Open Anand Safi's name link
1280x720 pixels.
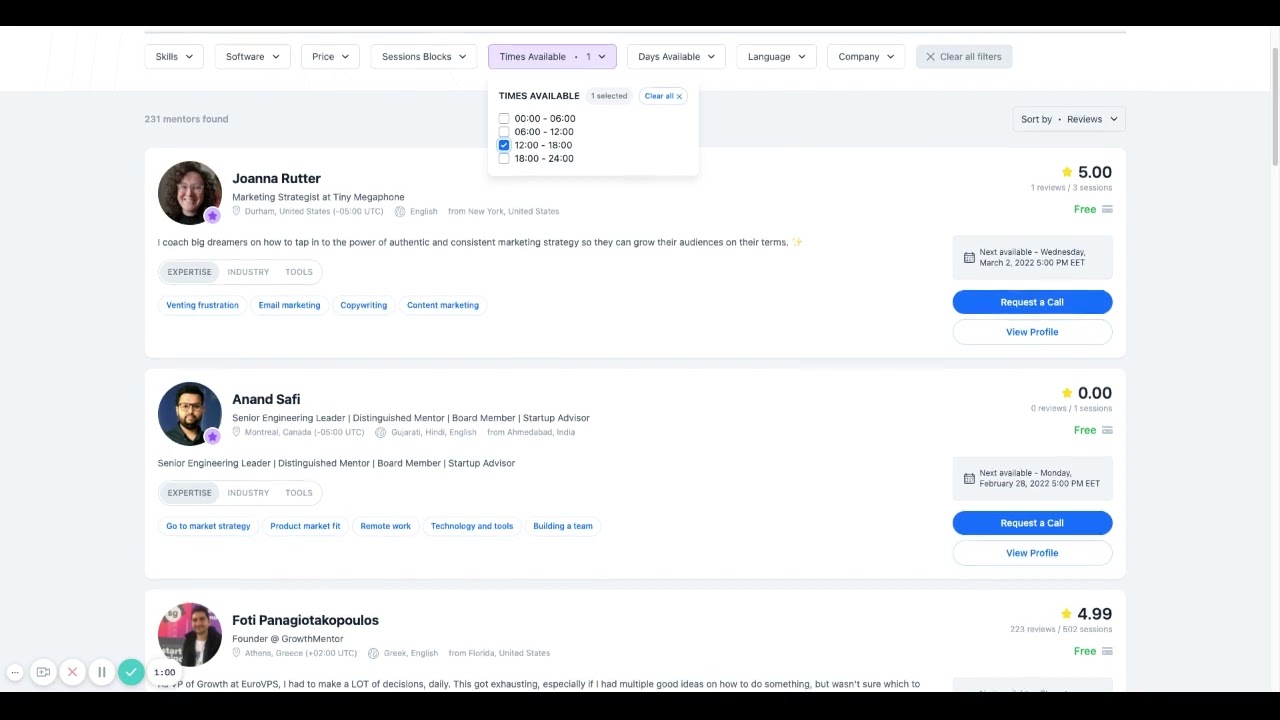(266, 399)
